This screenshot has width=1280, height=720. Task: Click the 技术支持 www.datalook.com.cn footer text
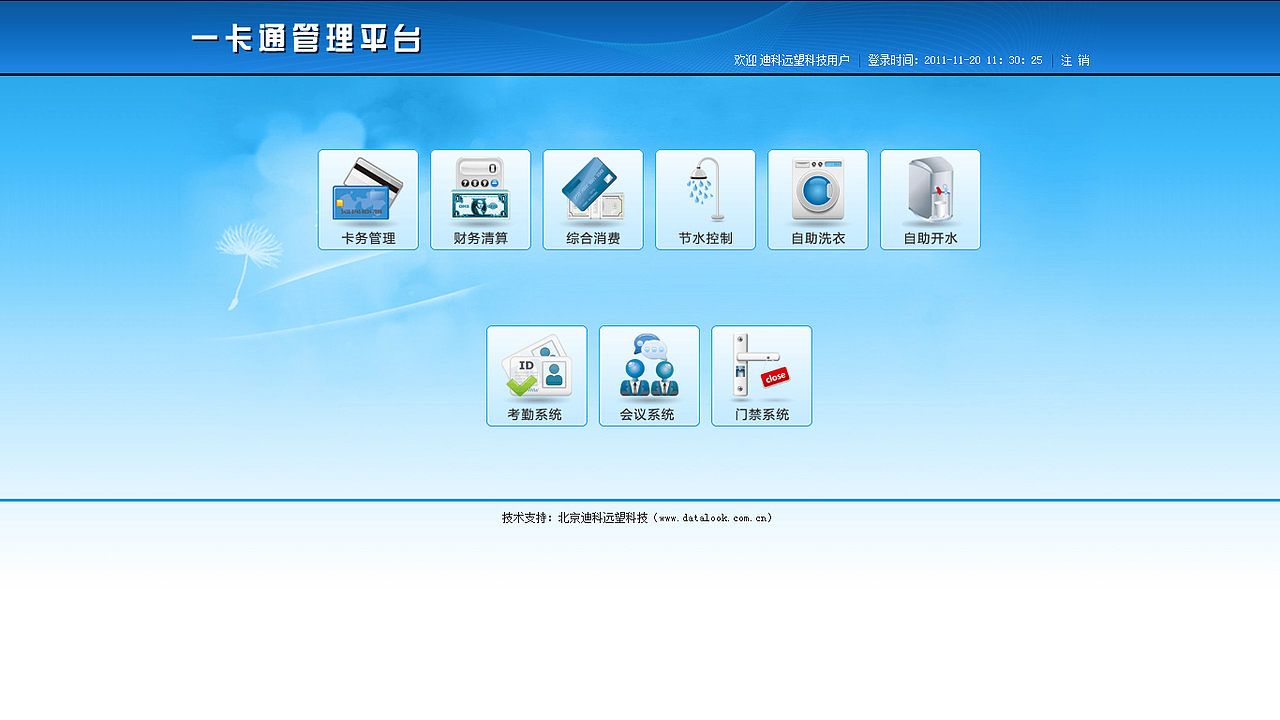coord(637,518)
